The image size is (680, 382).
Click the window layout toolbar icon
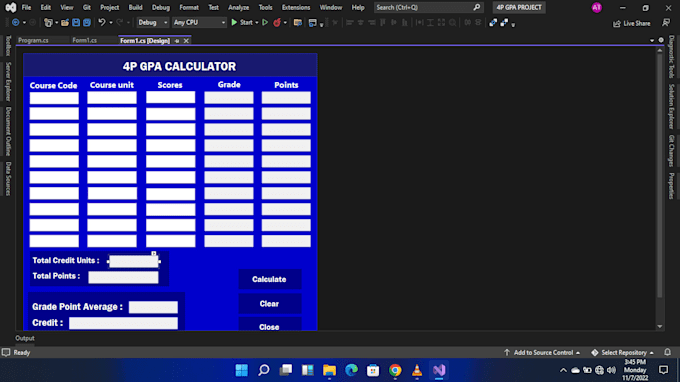click(312, 23)
